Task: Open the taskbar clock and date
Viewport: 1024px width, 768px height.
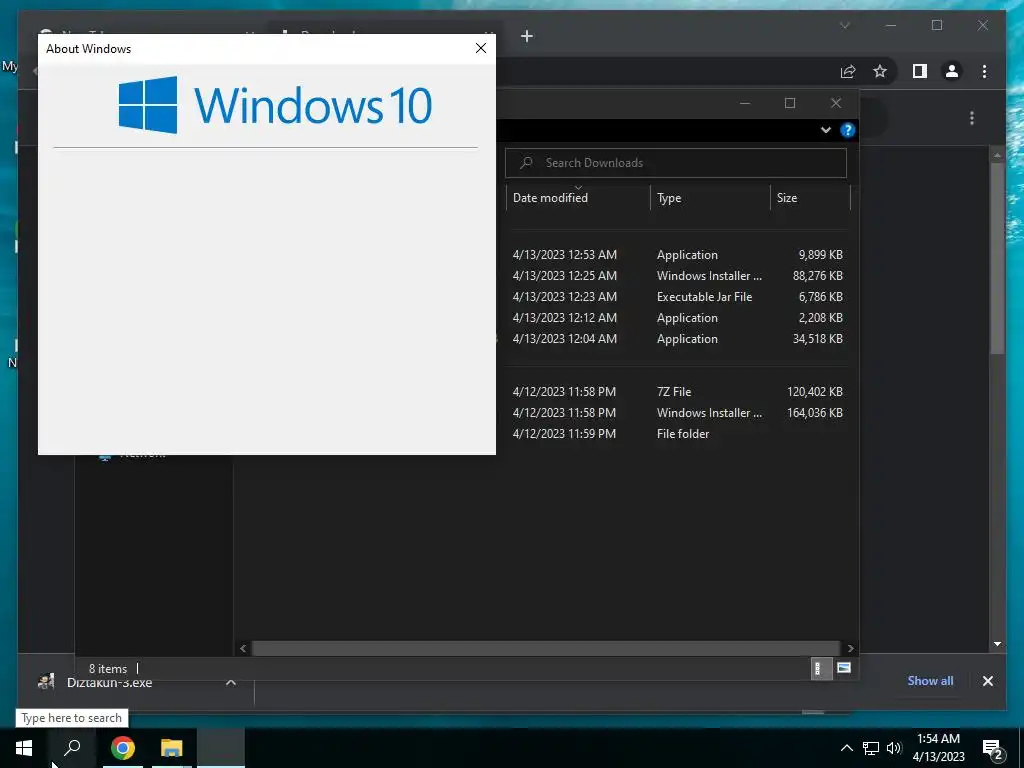Action: pyautogui.click(x=938, y=748)
